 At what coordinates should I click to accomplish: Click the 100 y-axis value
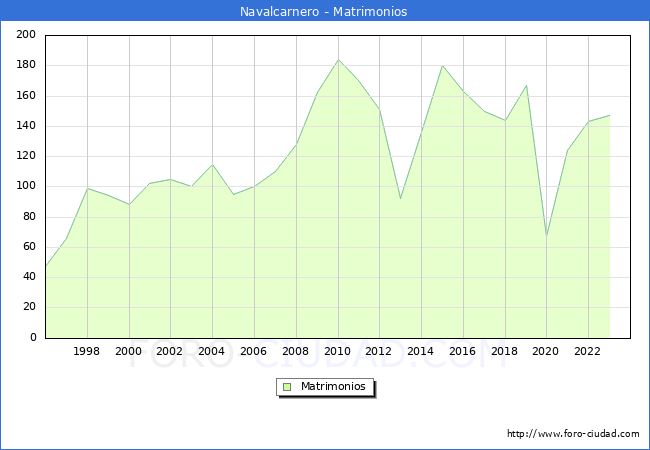coord(26,186)
